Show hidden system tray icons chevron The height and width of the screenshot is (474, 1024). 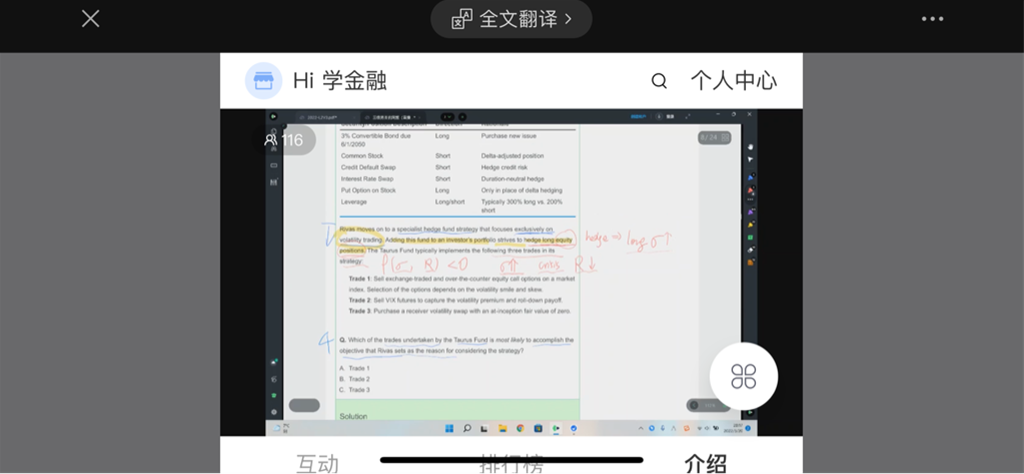point(641,429)
